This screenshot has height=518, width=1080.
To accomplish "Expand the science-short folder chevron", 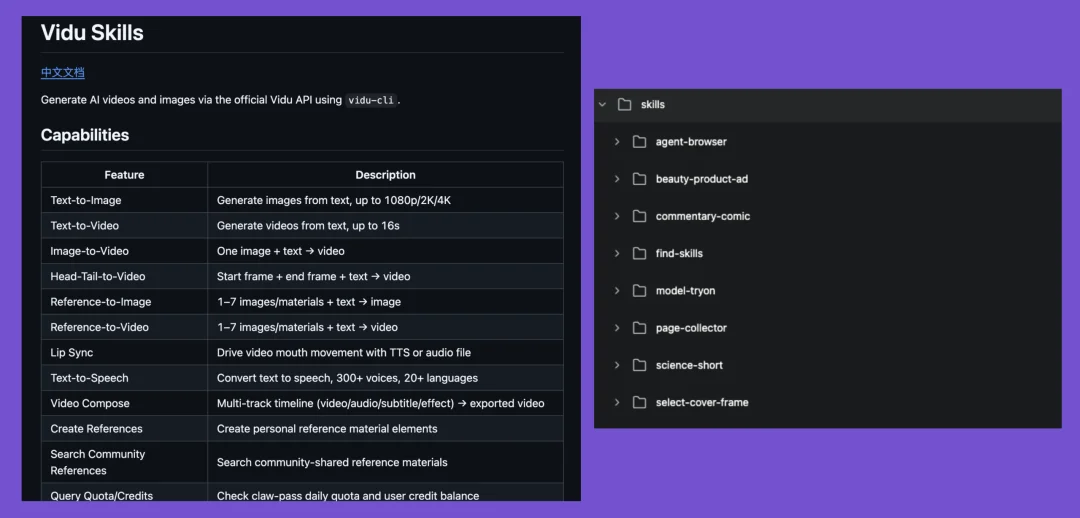I will [617, 365].
